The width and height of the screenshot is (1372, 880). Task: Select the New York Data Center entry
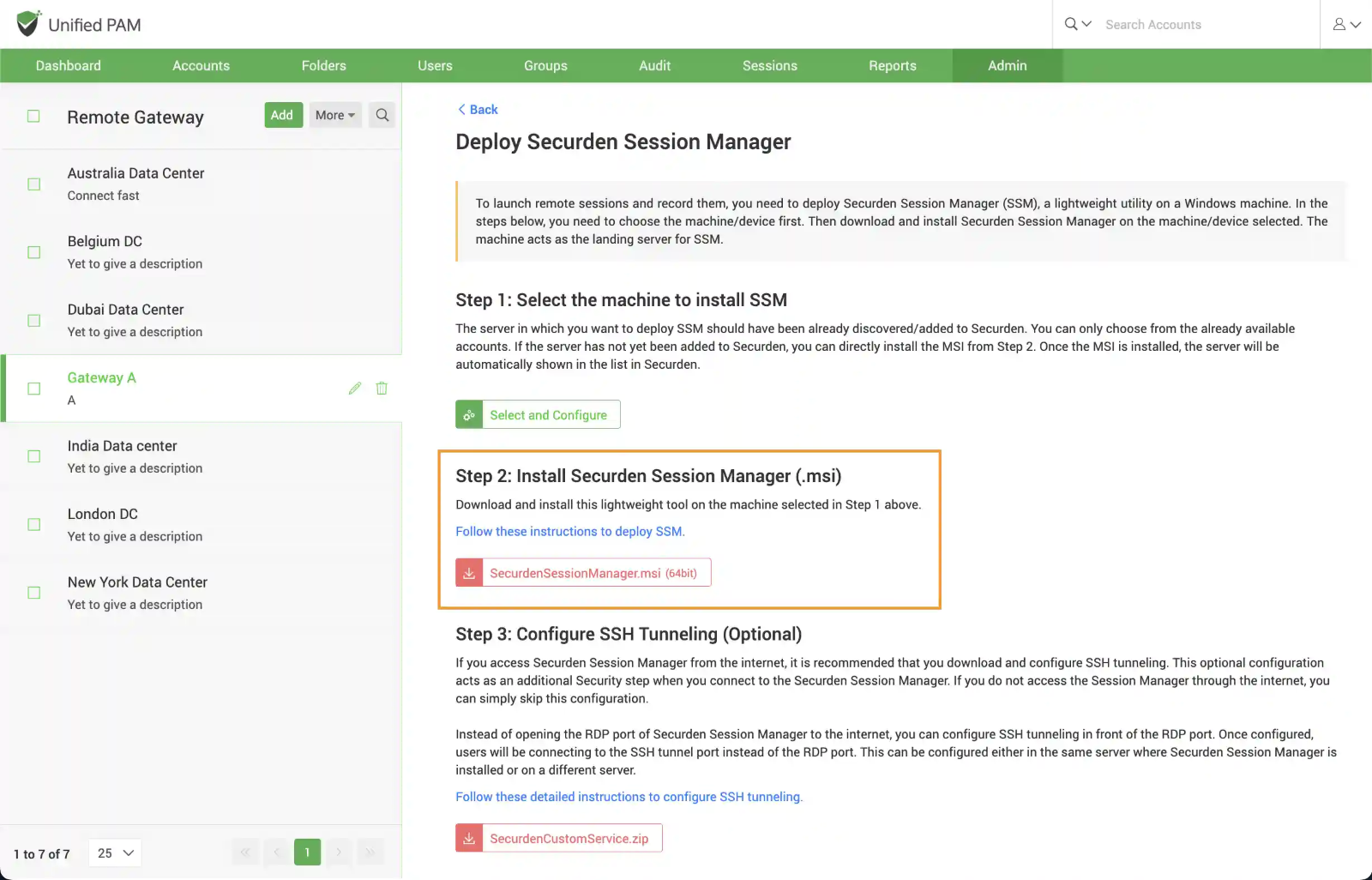coord(201,593)
